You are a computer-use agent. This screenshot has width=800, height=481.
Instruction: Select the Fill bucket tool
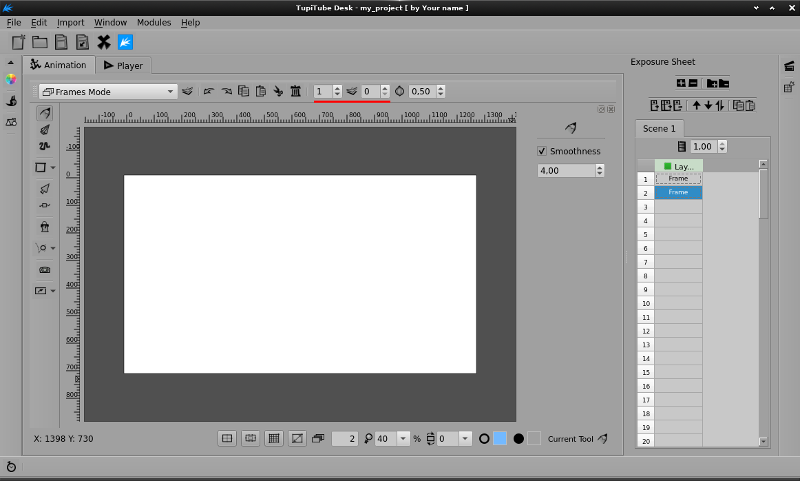(45, 226)
